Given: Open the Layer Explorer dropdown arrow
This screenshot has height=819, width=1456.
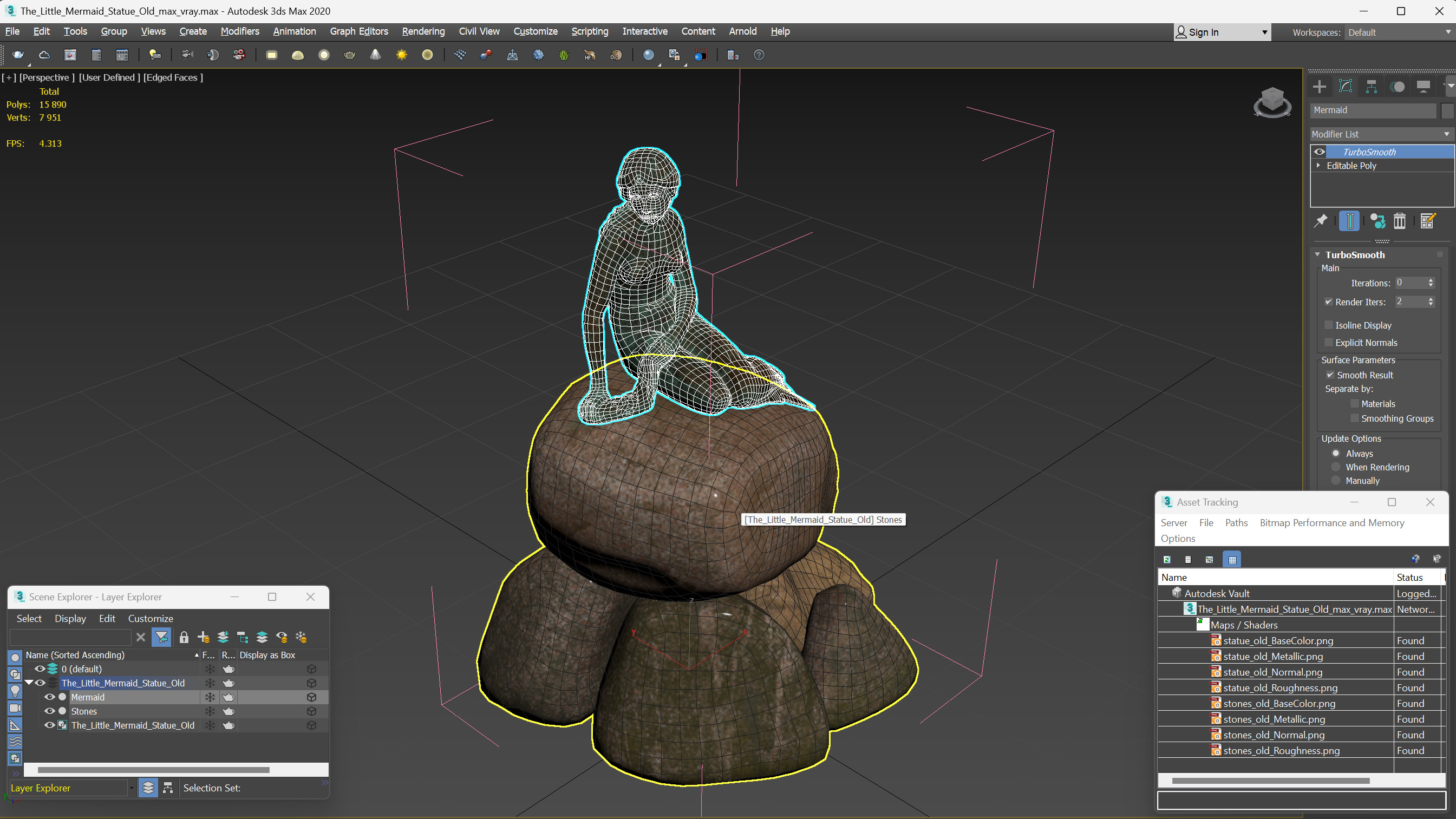Looking at the screenshot, I should [x=131, y=788].
